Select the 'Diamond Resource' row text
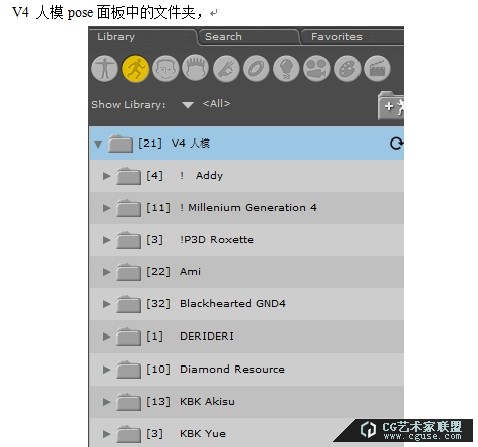478x447 pixels. (x=232, y=369)
